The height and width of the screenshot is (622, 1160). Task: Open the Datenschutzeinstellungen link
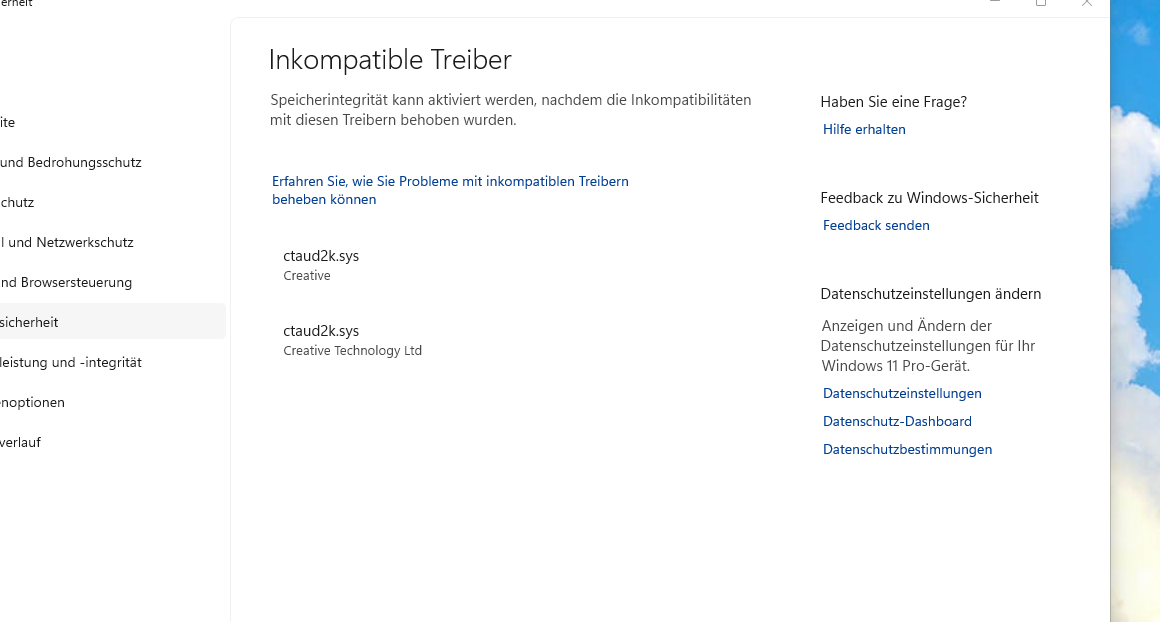point(902,393)
